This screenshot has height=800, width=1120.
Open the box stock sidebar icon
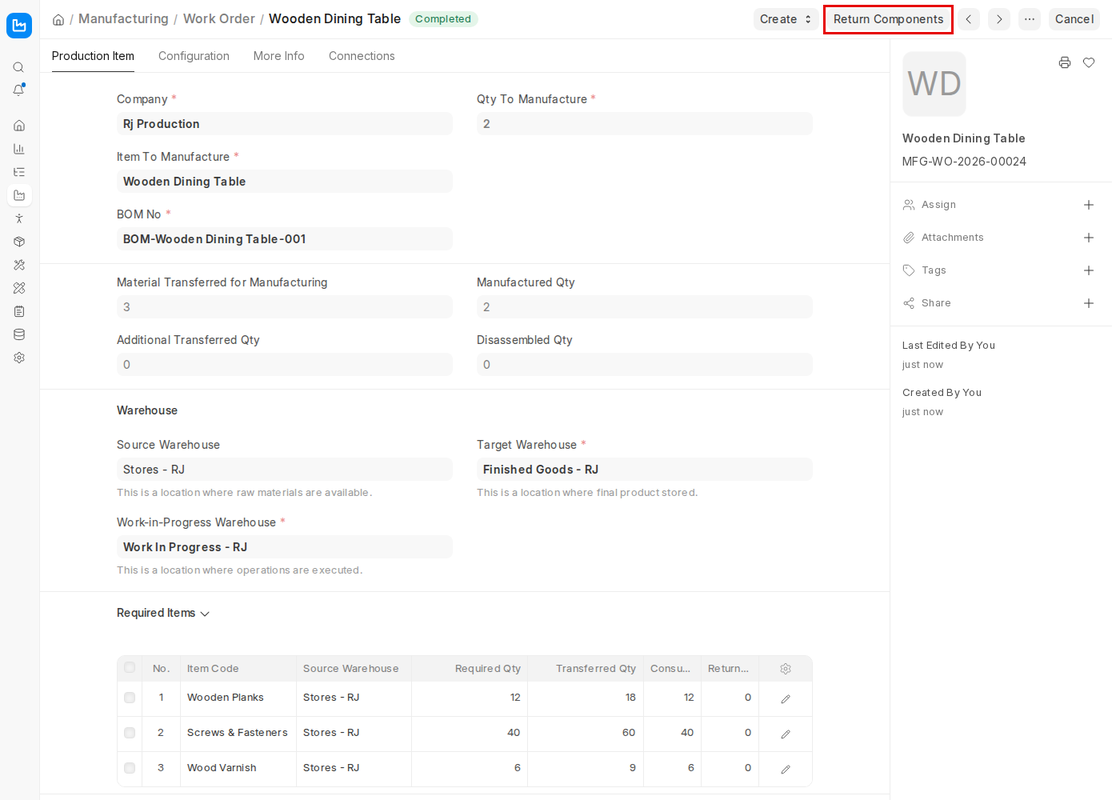pyautogui.click(x=19, y=241)
